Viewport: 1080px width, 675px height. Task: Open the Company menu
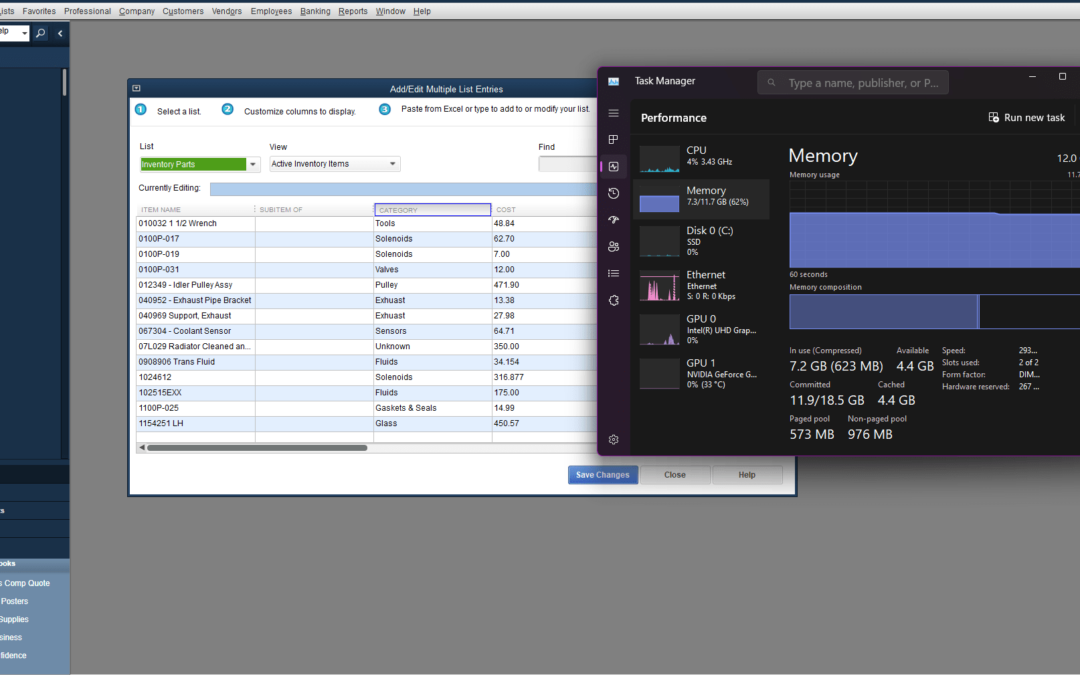coord(136,11)
